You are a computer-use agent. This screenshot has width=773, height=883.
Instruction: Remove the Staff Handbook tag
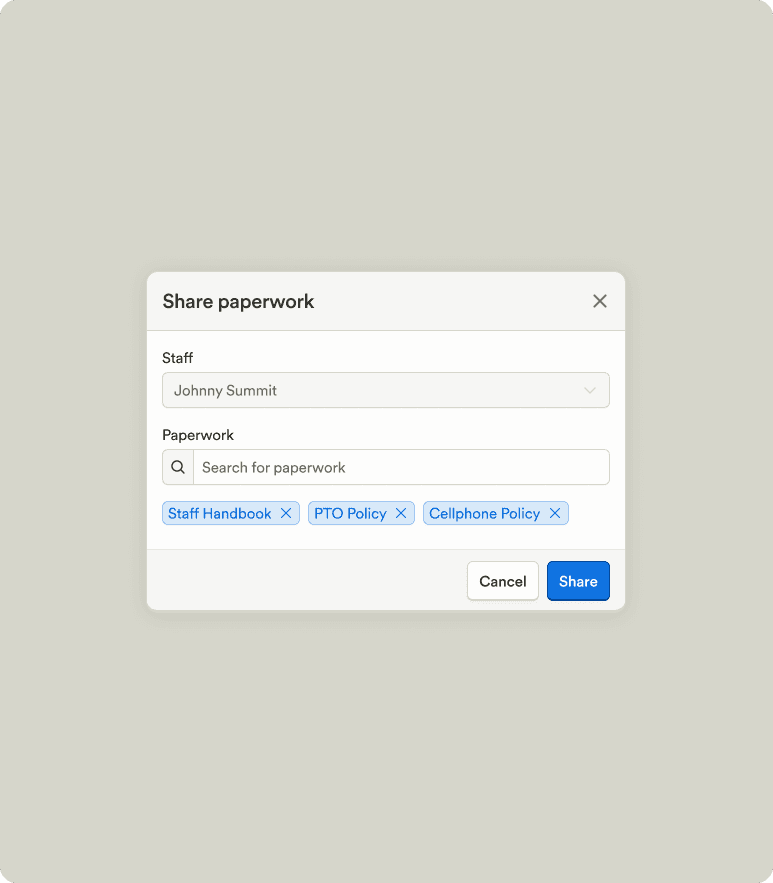[x=286, y=513]
